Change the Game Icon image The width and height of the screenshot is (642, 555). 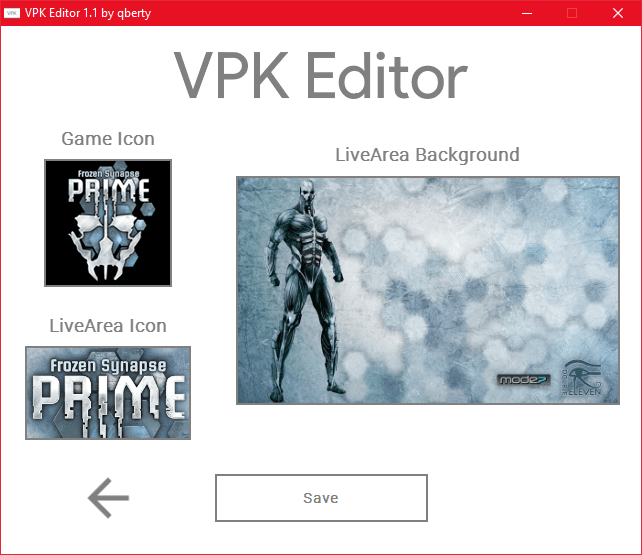(108, 223)
